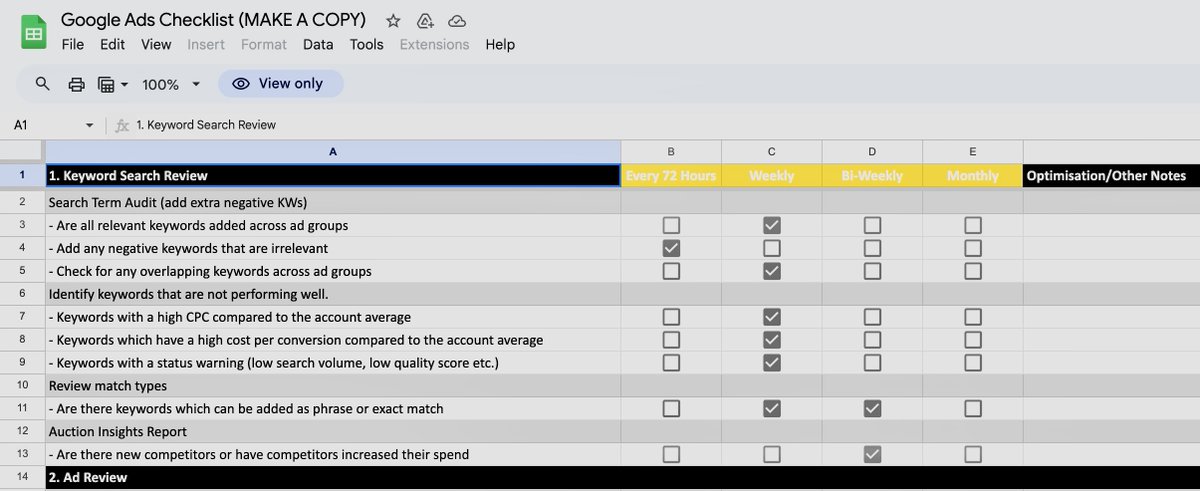Toggle Bi-Weekly checkbox for phrase or exact match row
The width and height of the screenshot is (1200, 491).
(872, 408)
